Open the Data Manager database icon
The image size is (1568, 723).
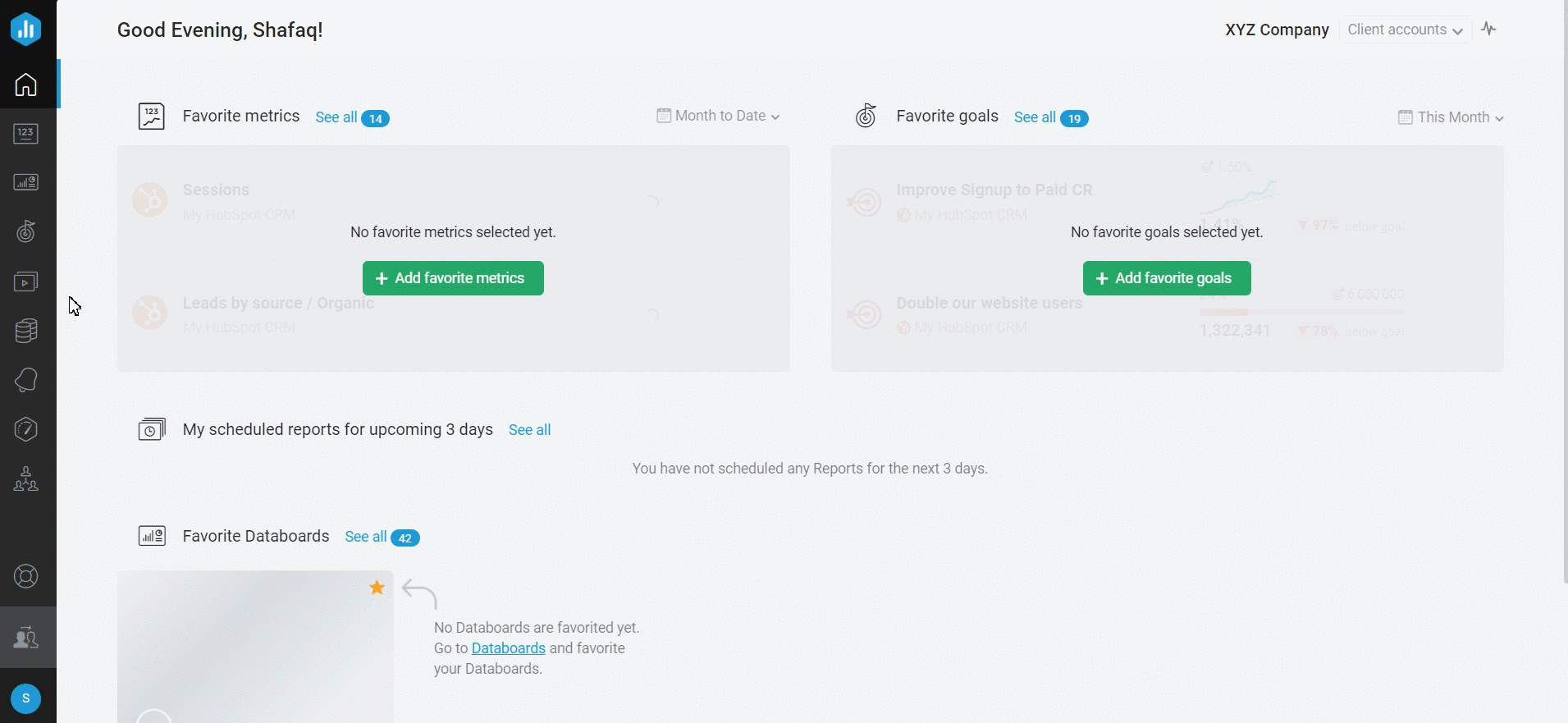[x=26, y=331]
